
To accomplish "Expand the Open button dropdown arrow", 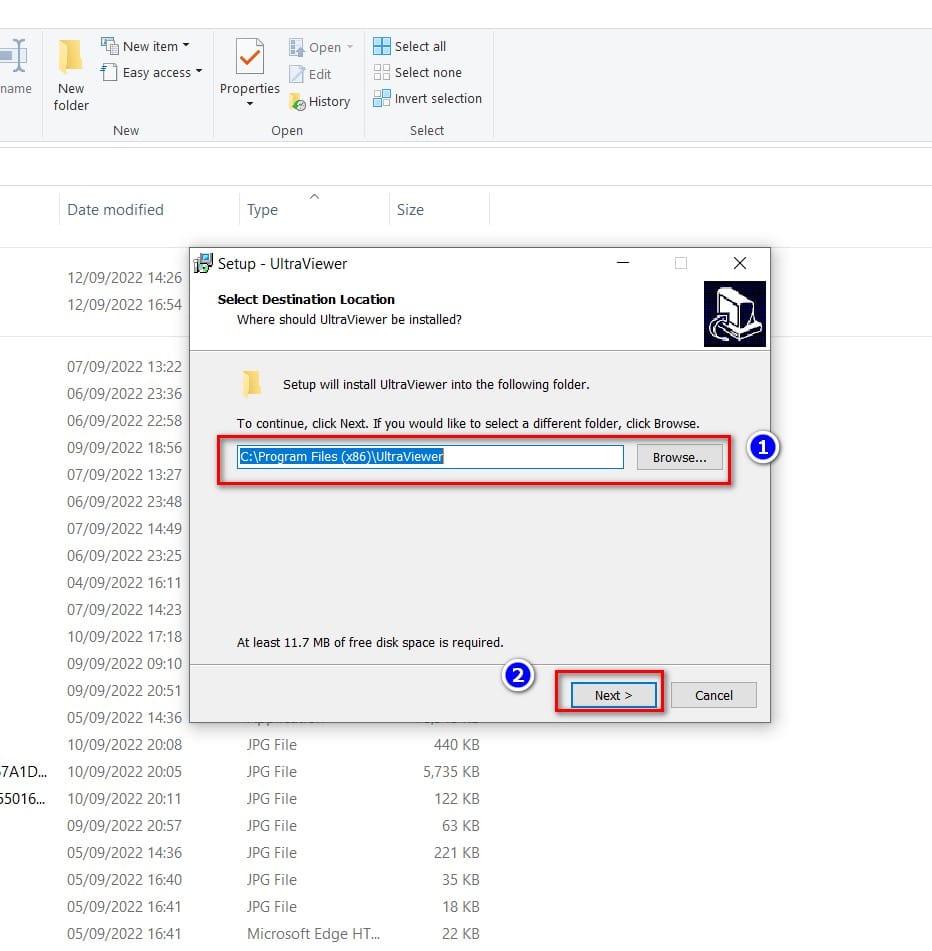I will pyautogui.click(x=350, y=47).
